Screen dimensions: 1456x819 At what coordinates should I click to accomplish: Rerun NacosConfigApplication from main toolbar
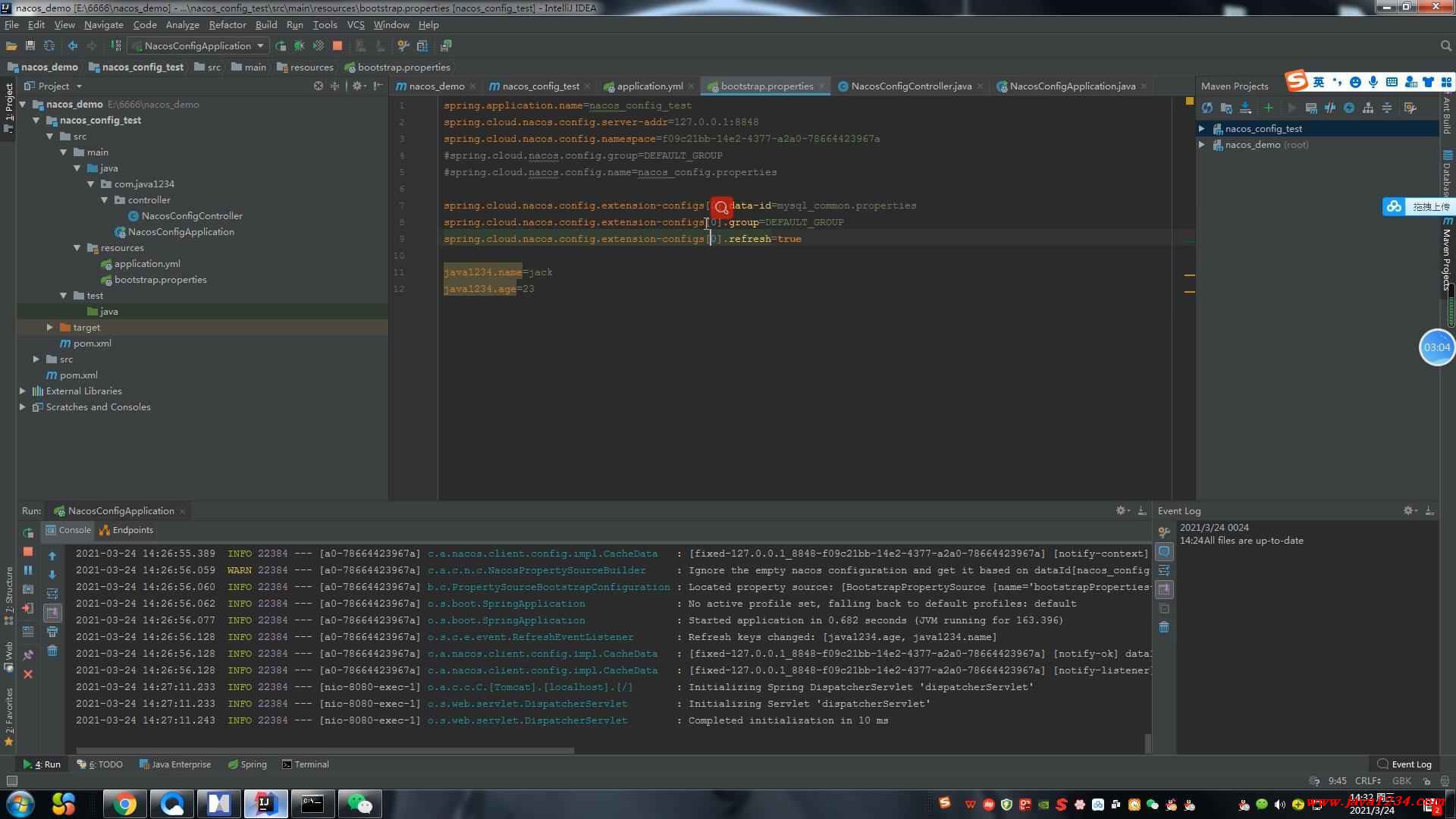[x=281, y=46]
